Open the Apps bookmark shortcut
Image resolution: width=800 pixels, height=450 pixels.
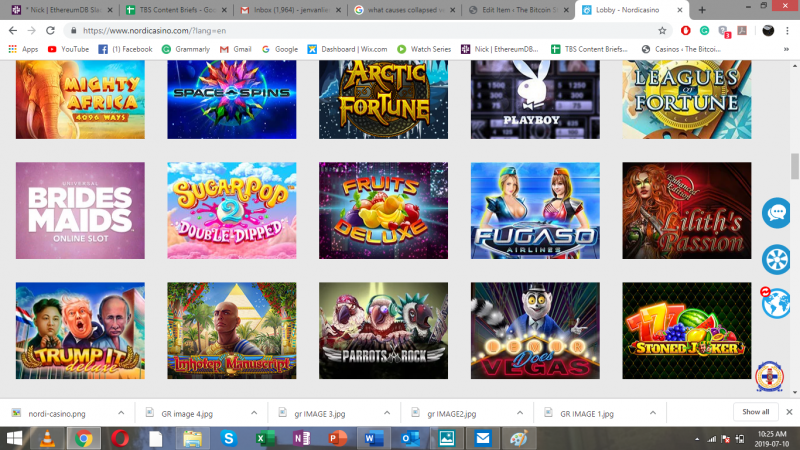click(23, 49)
